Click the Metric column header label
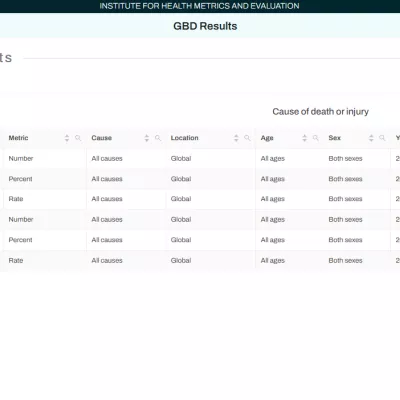Image resolution: width=400 pixels, height=400 pixels. pyautogui.click(x=18, y=138)
